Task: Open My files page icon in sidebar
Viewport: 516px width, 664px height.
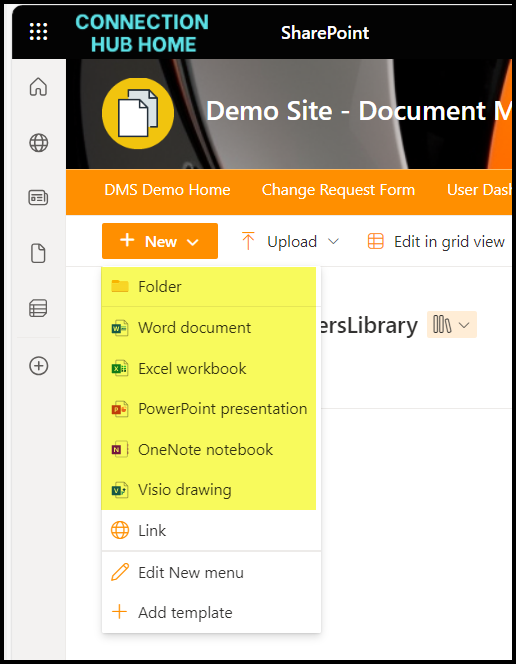Action: 38,253
